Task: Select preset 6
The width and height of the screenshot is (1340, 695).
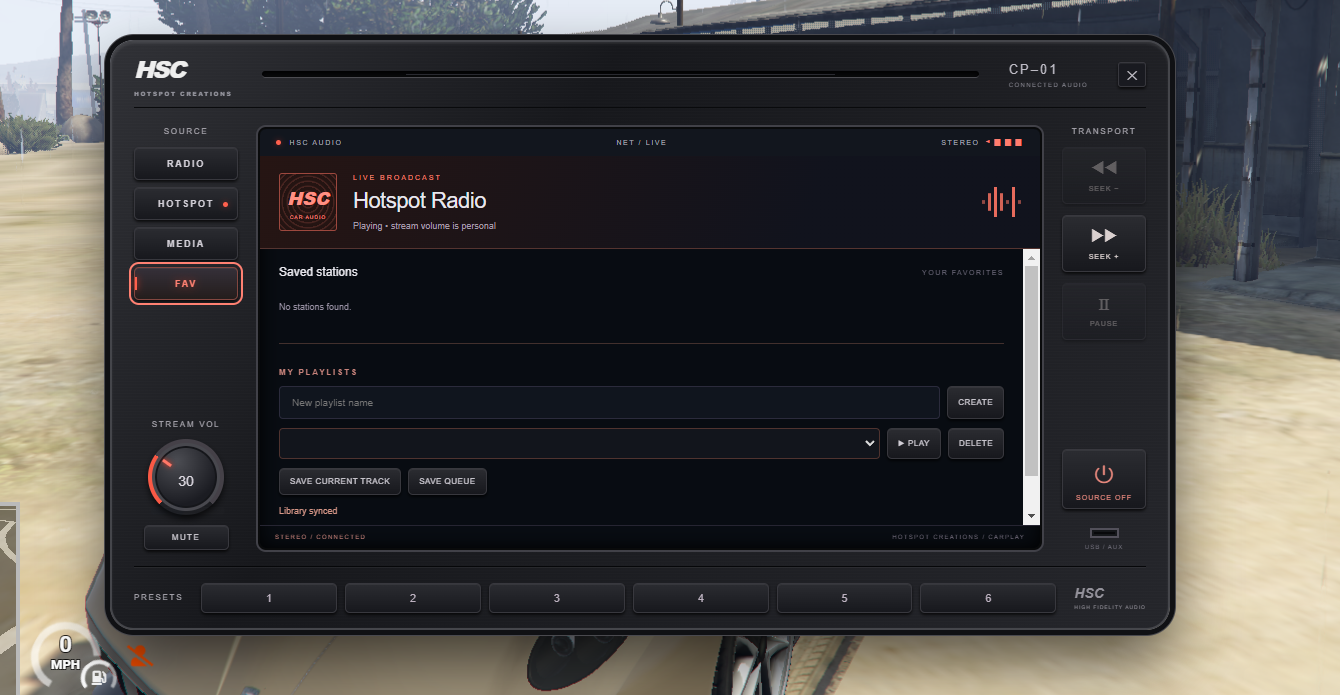Action: pyautogui.click(x=988, y=598)
